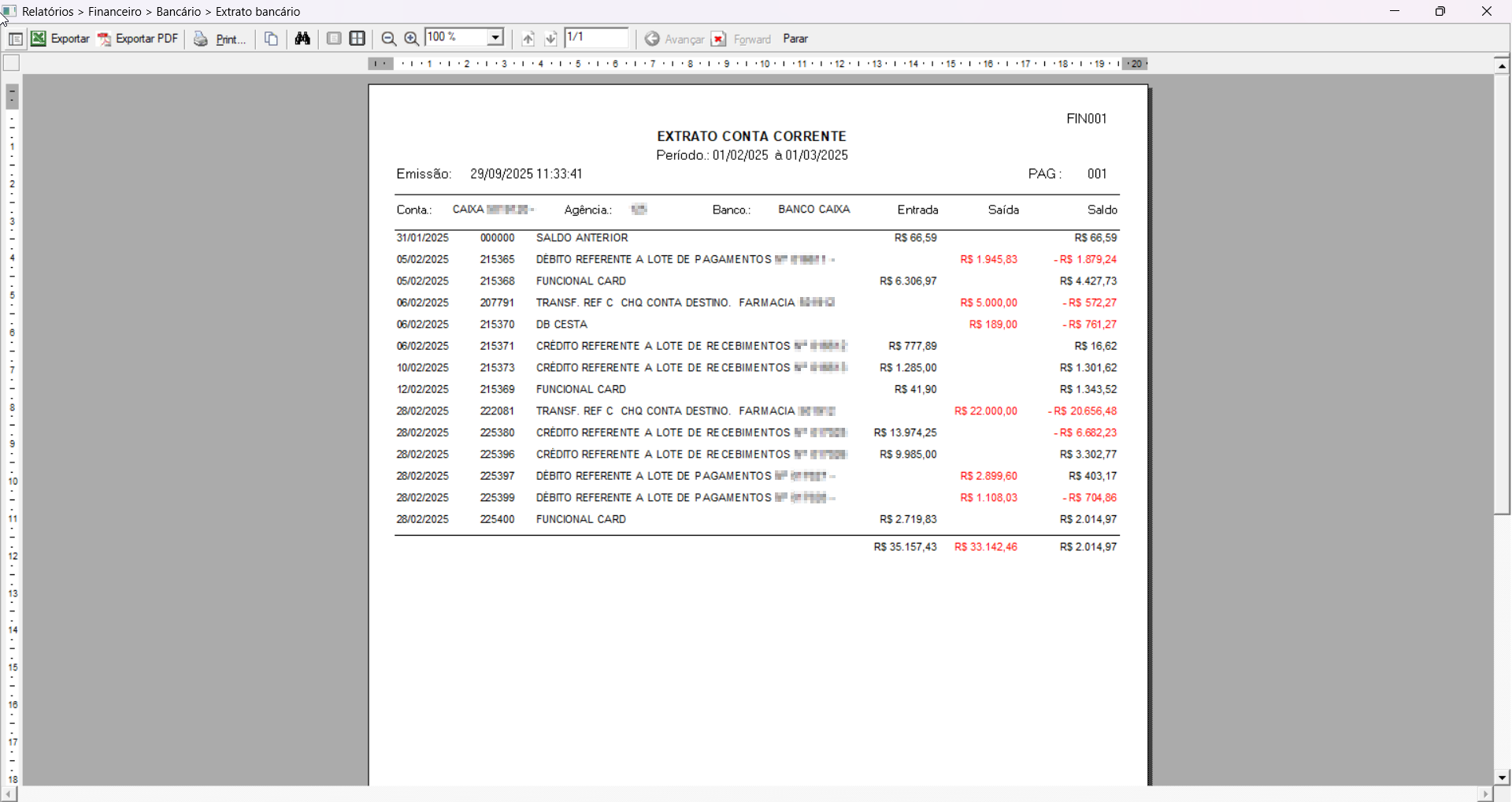This screenshot has width=1512, height=802.
Task: Click the total debits R$ 33.142,46
Action: (986, 547)
